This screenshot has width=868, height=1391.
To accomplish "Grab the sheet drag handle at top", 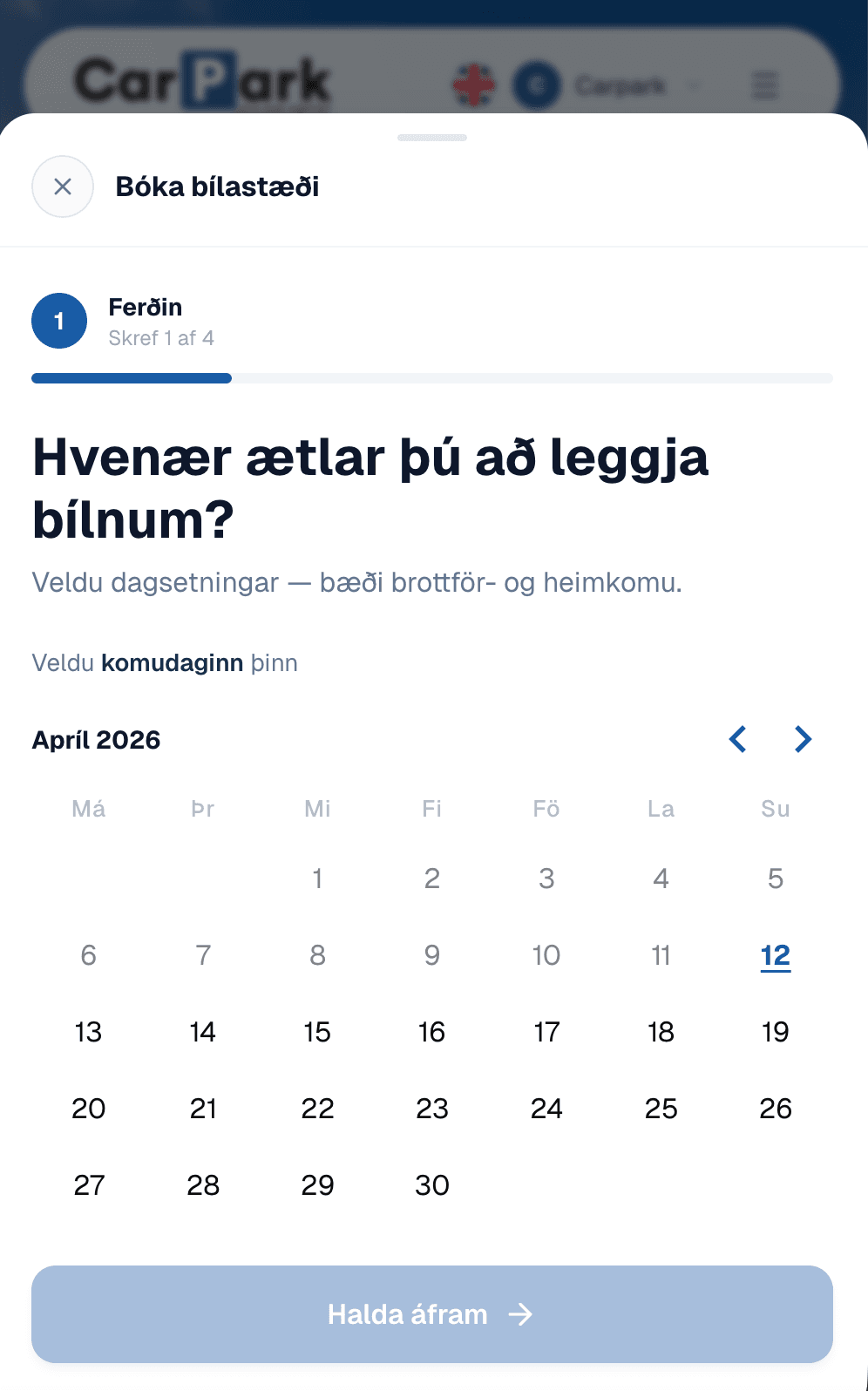I will pos(432,137).
